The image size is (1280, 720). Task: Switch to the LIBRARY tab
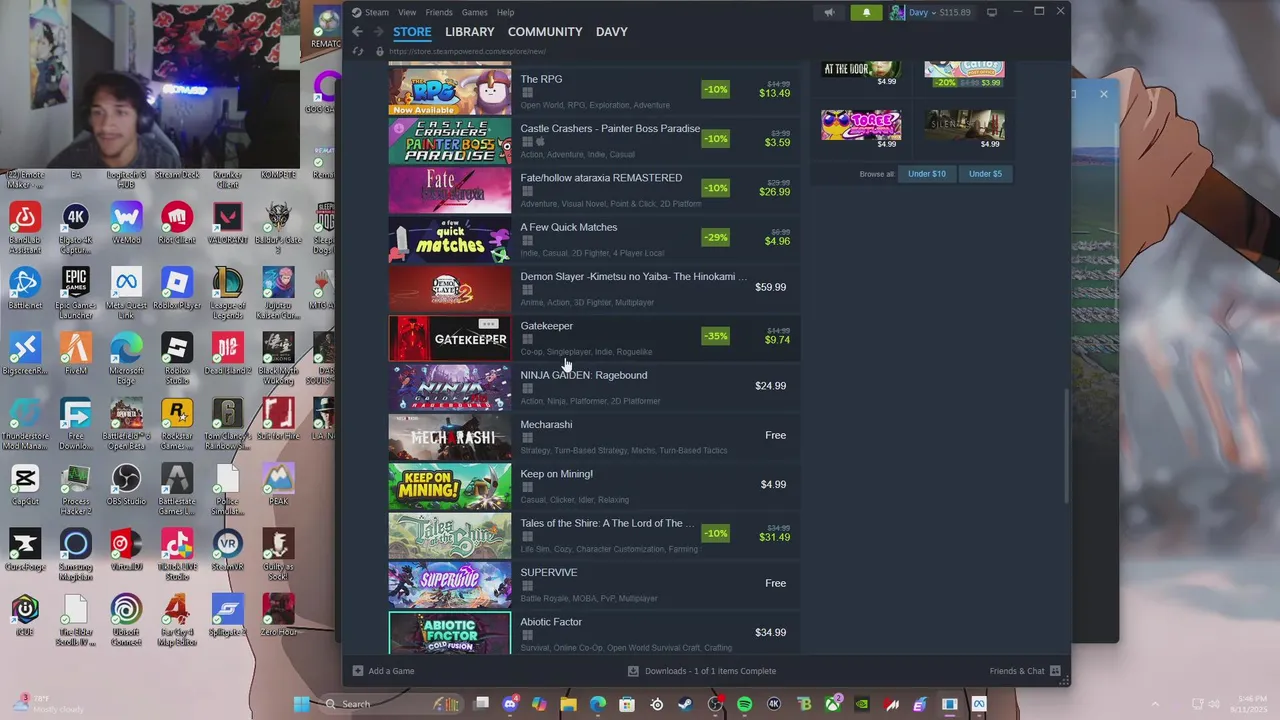pyautogui.click(x=470, y=32)
